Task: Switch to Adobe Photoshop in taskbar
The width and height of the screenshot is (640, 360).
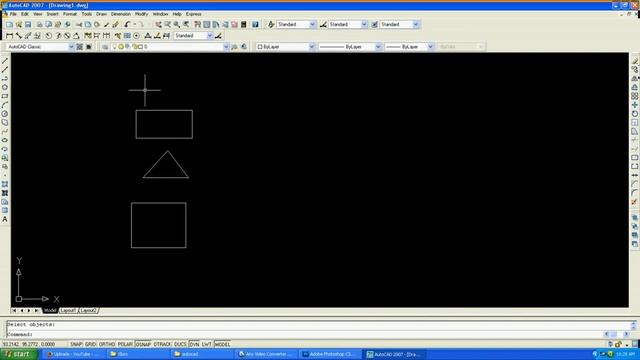Action: coord(330,354)
